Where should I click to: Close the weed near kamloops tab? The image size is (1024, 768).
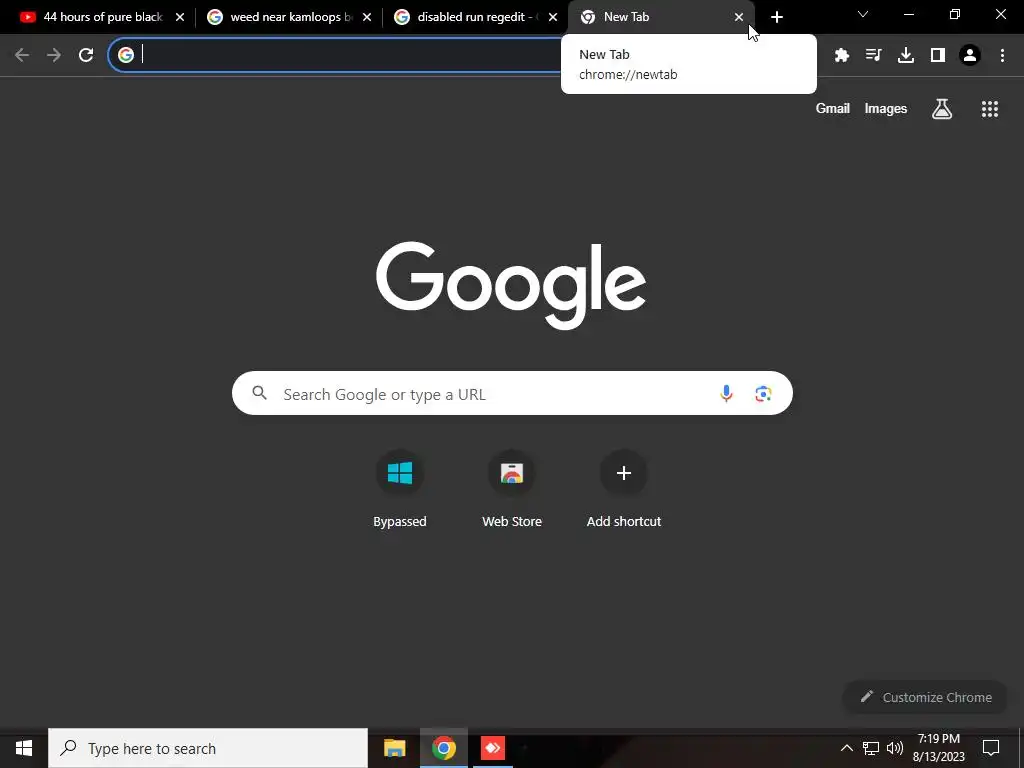(x=367, y=17)
